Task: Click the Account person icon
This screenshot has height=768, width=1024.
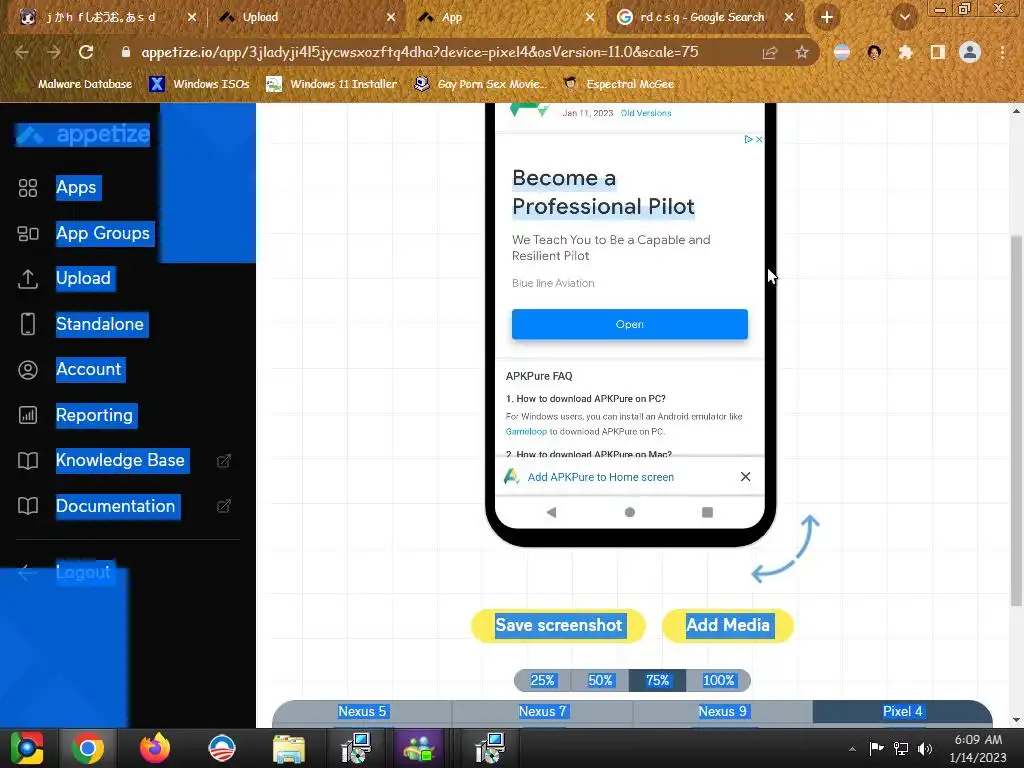Action: point(27,370)
